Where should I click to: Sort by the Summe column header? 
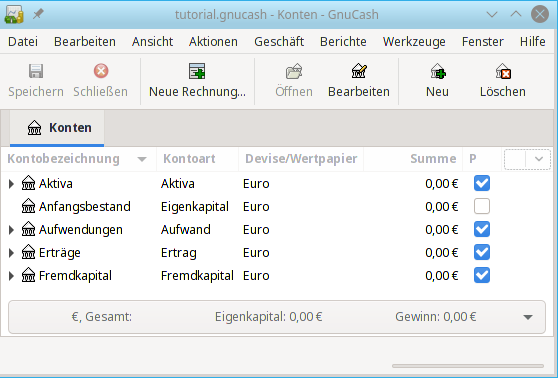point(413,159)
